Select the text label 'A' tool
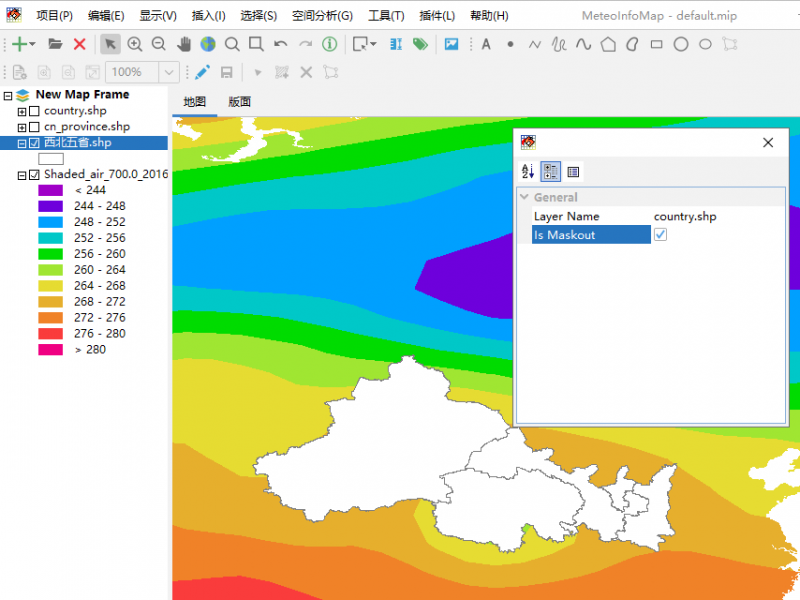The height and width of the screenshot is (600, 800). [x=486, y=44]
